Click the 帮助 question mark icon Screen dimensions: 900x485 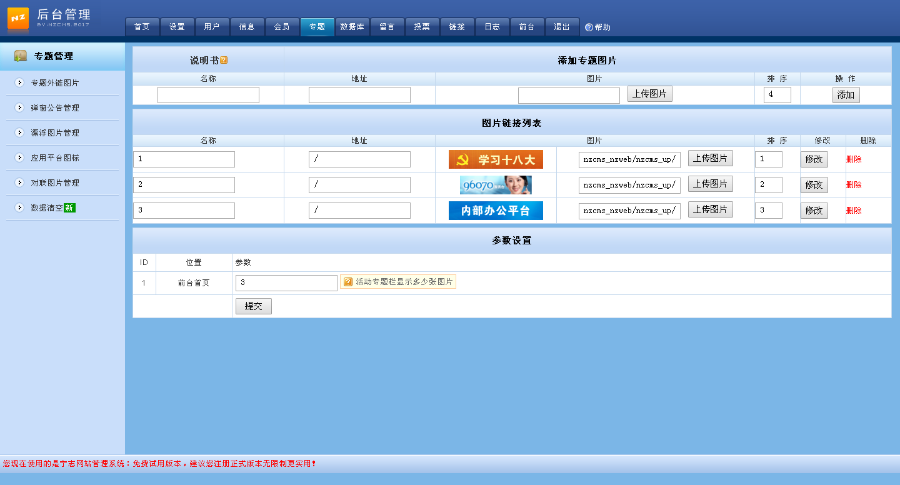click(x=589, y=27)
